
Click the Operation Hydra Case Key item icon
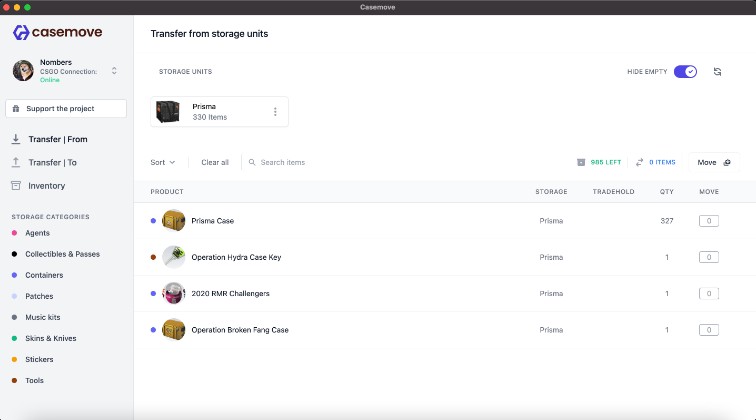[x=174, y=257]
